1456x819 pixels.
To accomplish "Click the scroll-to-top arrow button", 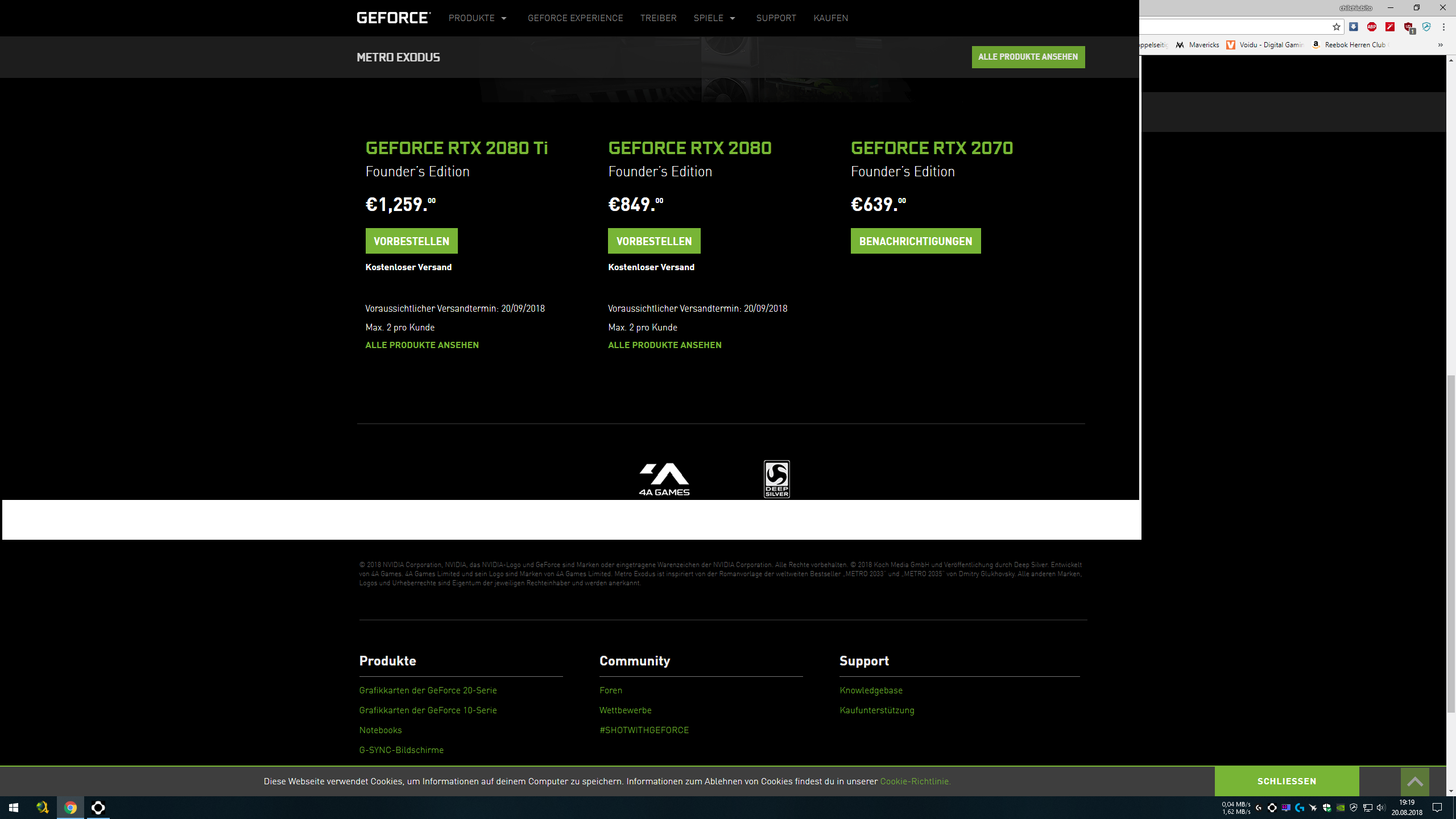I will pos(1415,781).
